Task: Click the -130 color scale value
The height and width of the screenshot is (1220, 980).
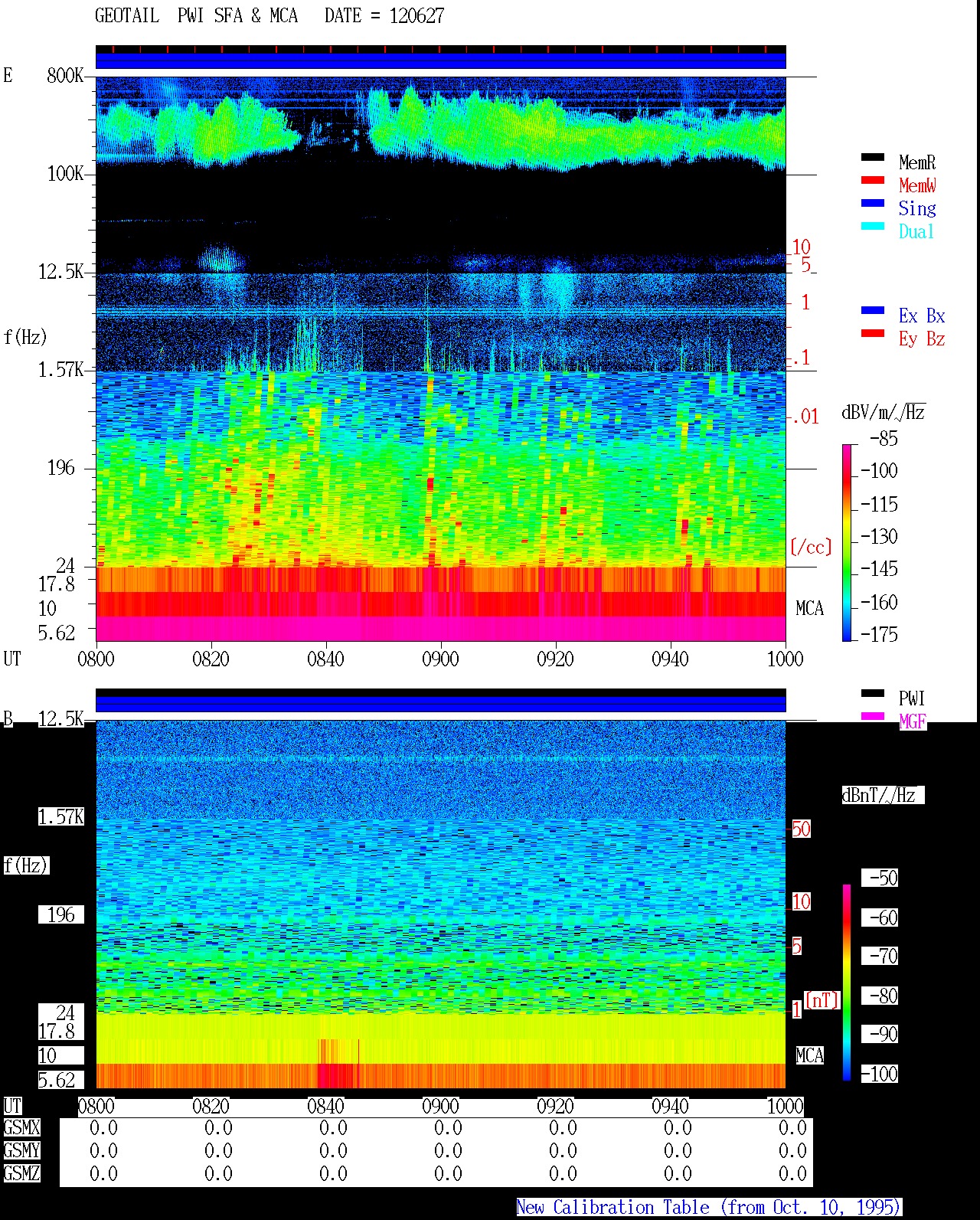Action: (879, 537)
